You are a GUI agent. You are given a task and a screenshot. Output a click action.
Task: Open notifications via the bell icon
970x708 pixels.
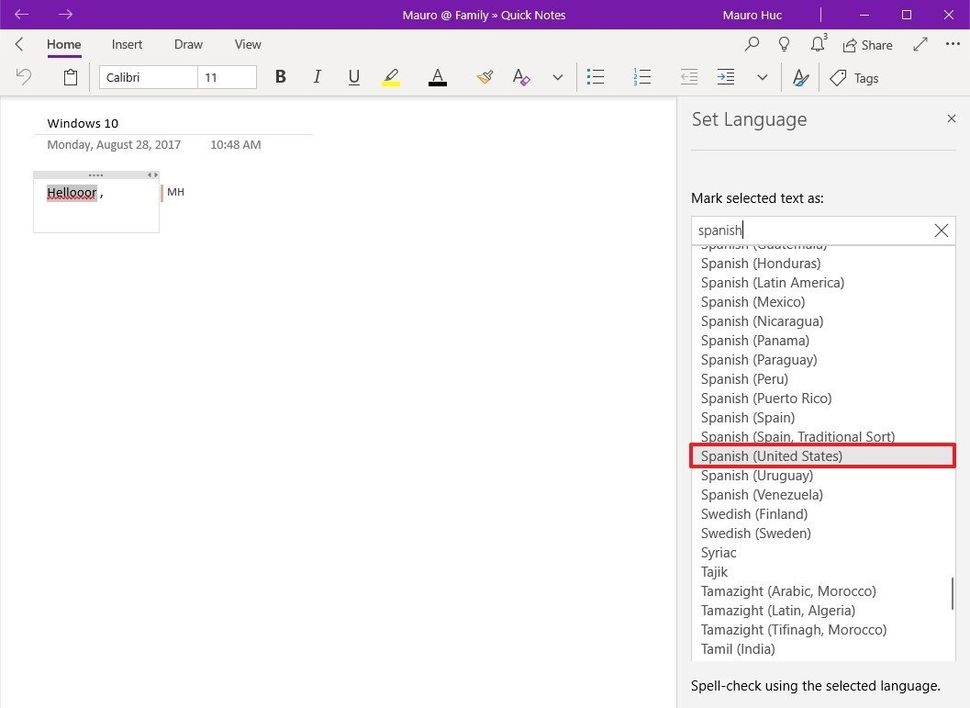point(817,44)
